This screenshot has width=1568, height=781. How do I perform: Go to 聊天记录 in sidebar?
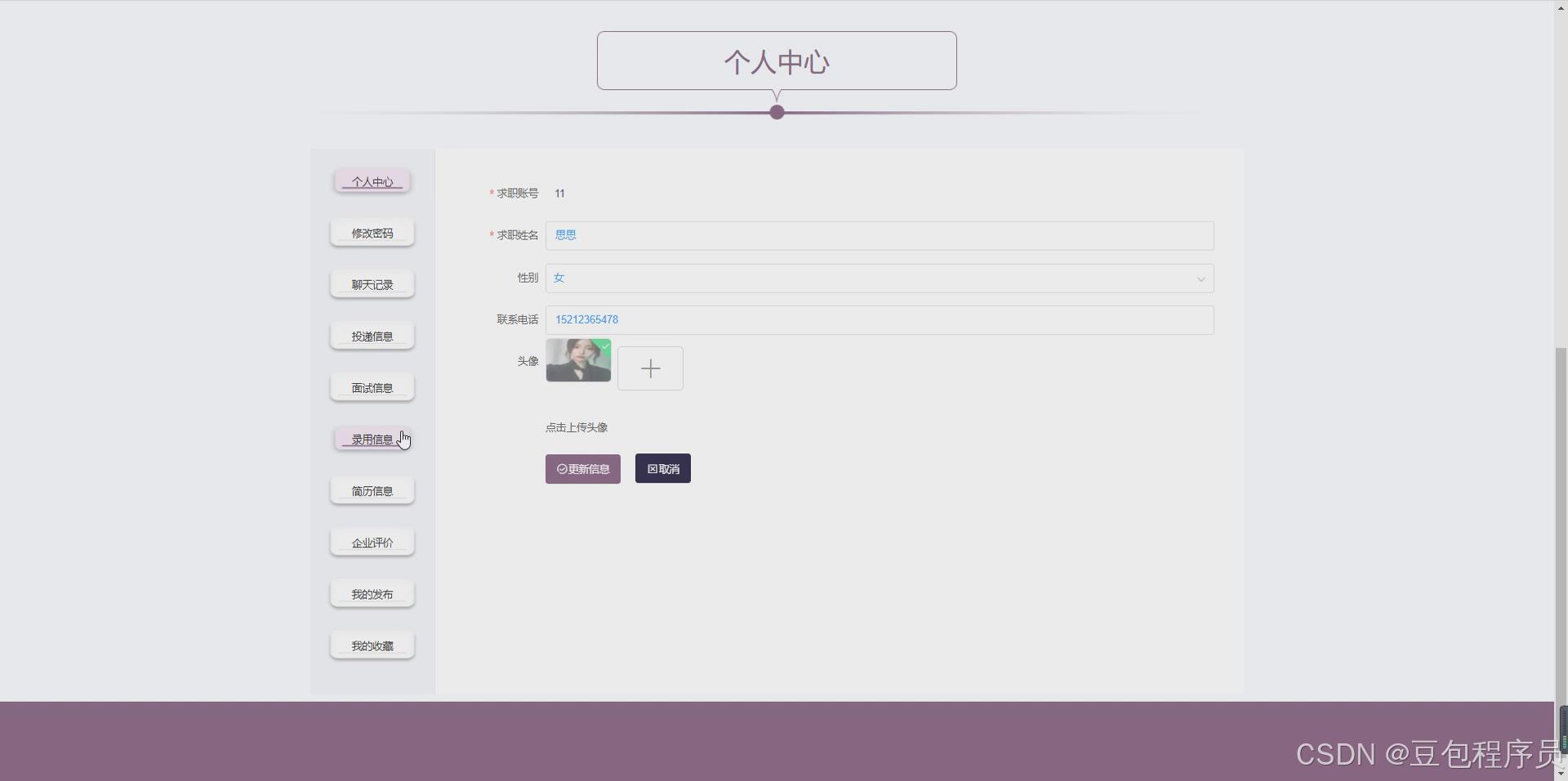(372, 284)
